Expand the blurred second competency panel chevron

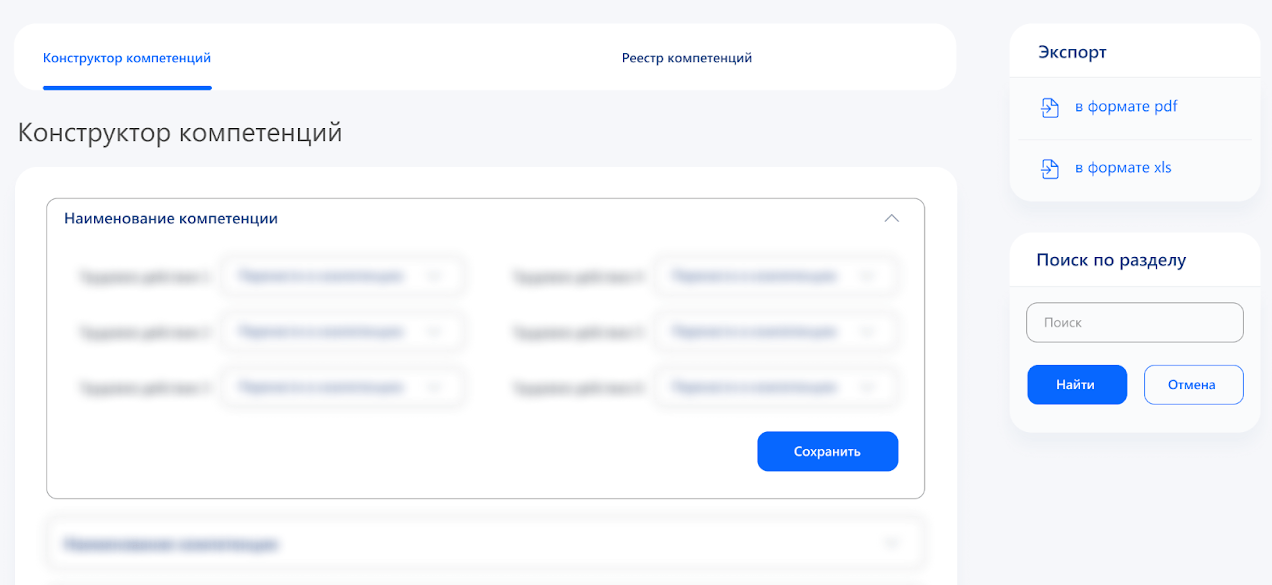coord(892,543)
